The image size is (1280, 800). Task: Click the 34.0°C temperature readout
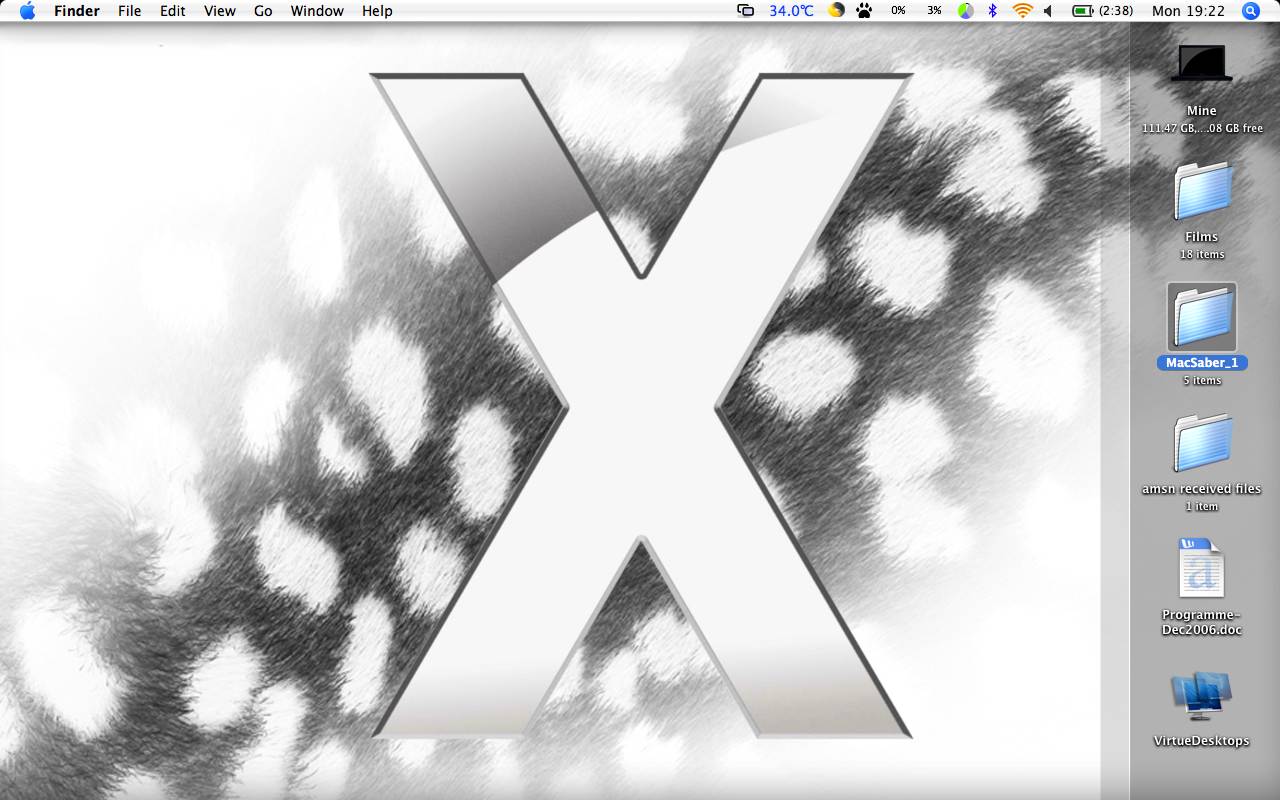click(791, 11)
